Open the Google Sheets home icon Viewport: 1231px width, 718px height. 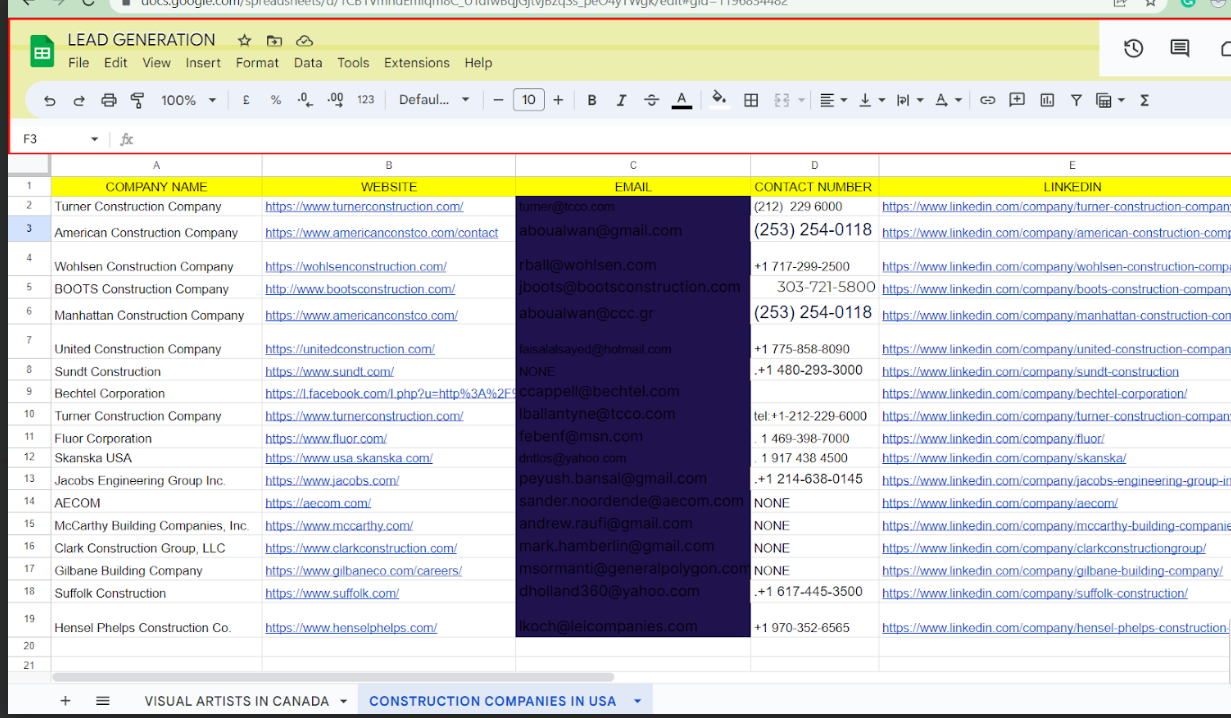pyautogui.click(x=41, y=51)
